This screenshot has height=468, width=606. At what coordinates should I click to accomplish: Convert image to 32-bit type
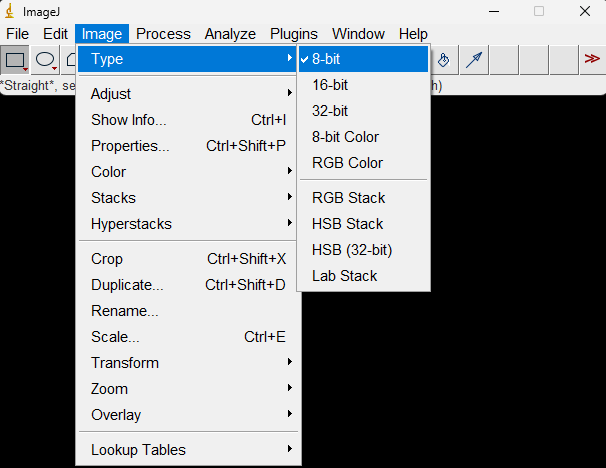363,111
